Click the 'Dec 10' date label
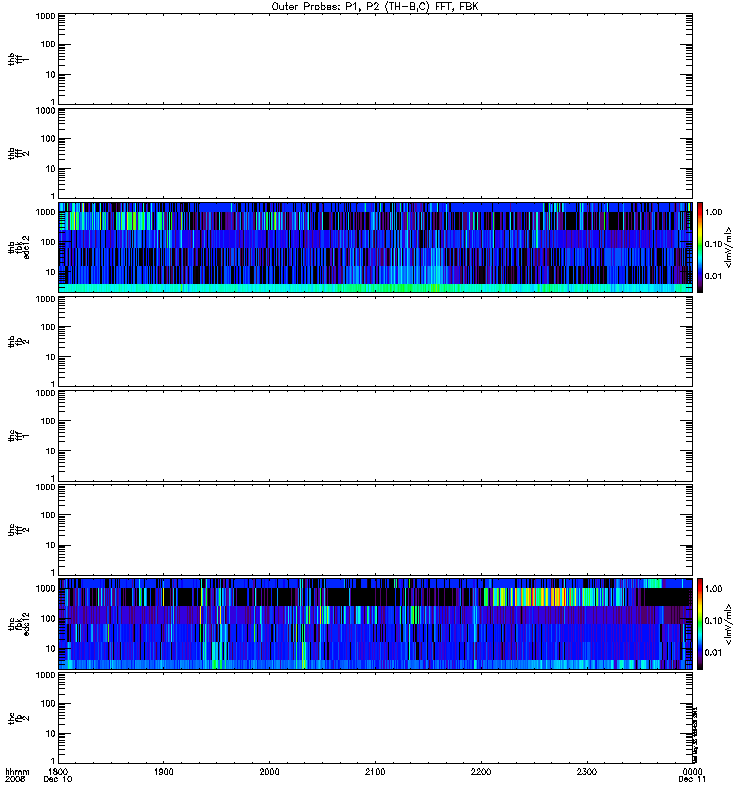This screenshot has height=800, width=750. [58, 779]
